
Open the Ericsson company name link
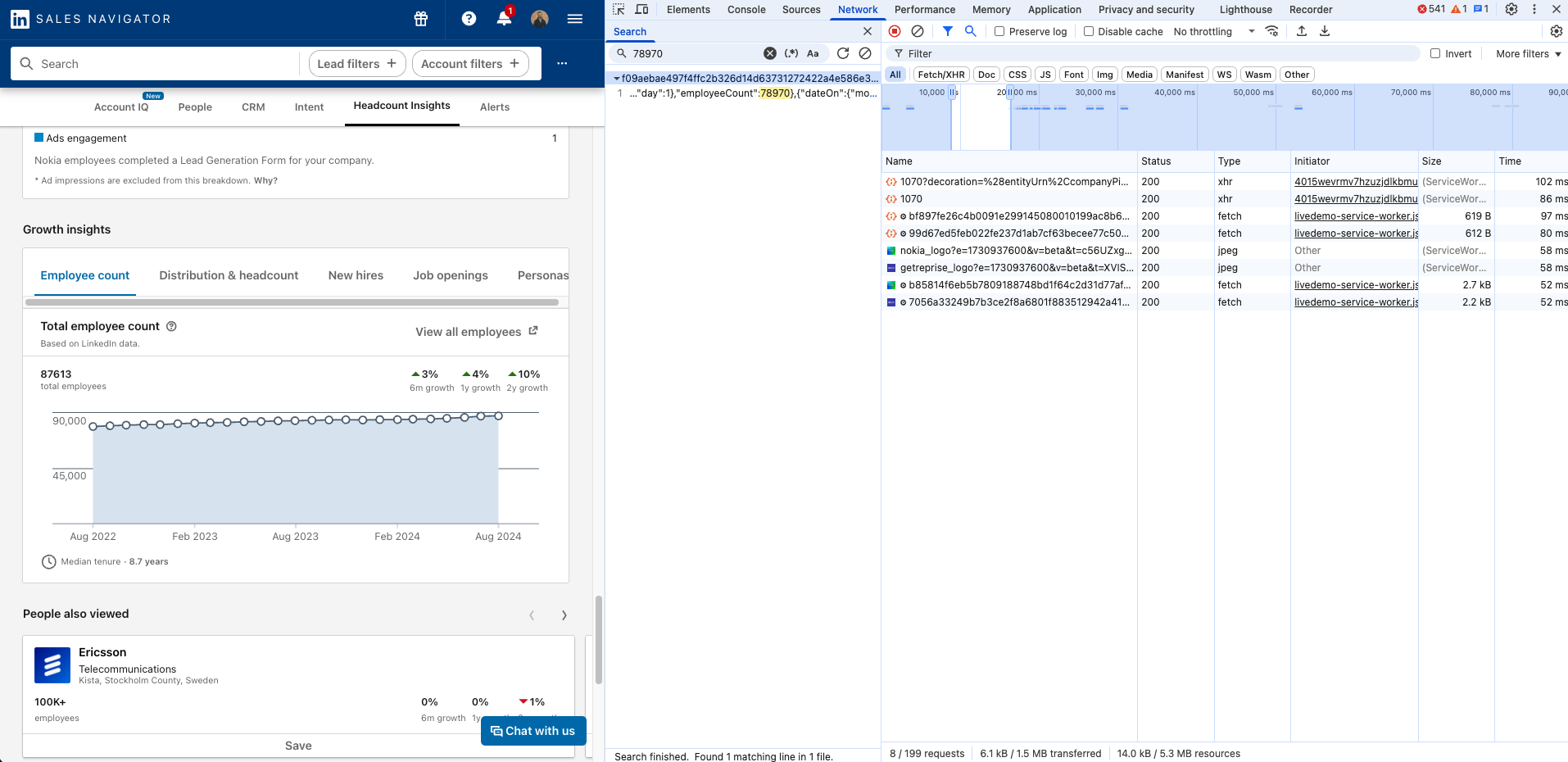click(x=102, y=652)
